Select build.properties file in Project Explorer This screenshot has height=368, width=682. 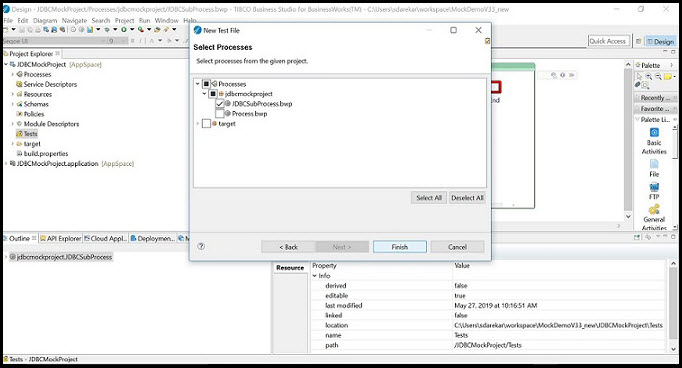[46, 154]
